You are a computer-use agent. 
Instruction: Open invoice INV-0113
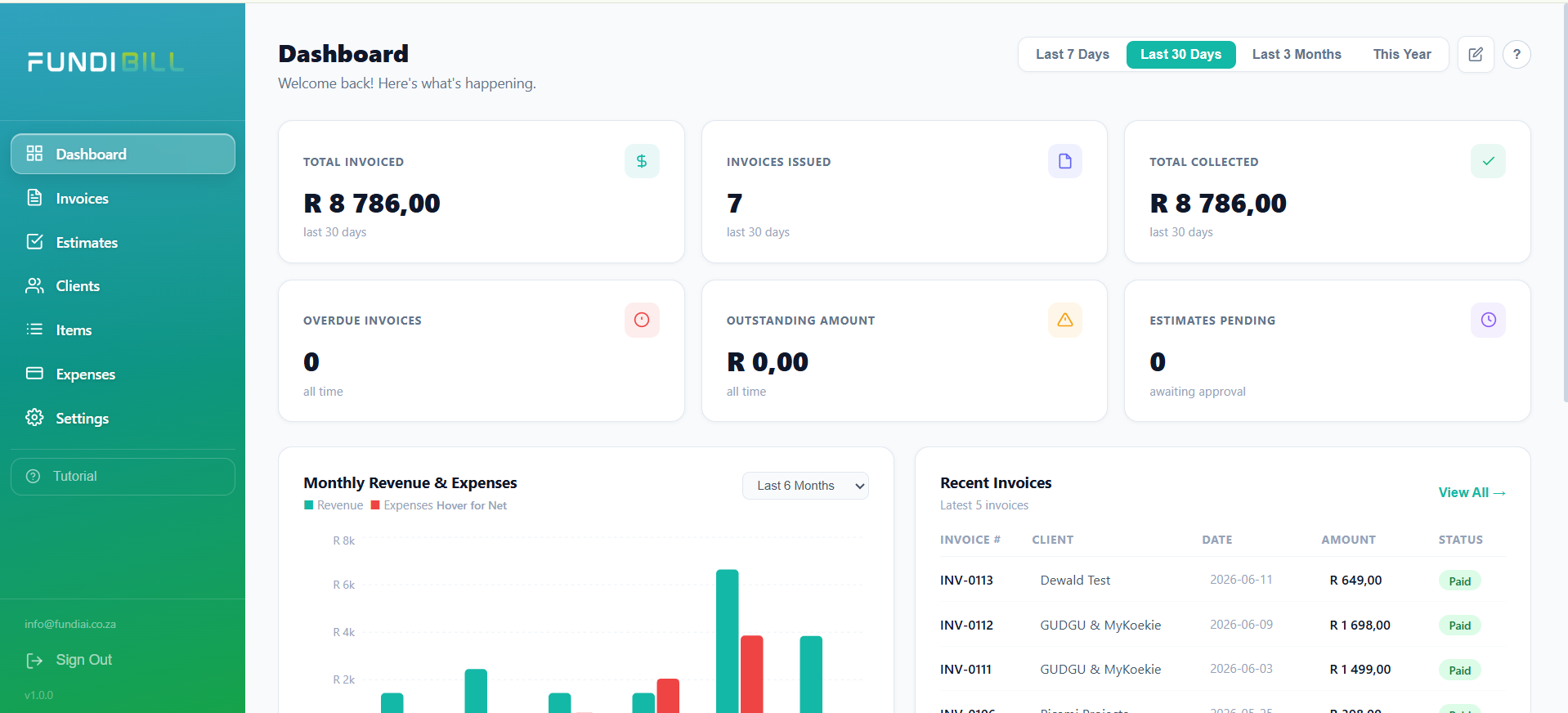click(x=966, y=581)
